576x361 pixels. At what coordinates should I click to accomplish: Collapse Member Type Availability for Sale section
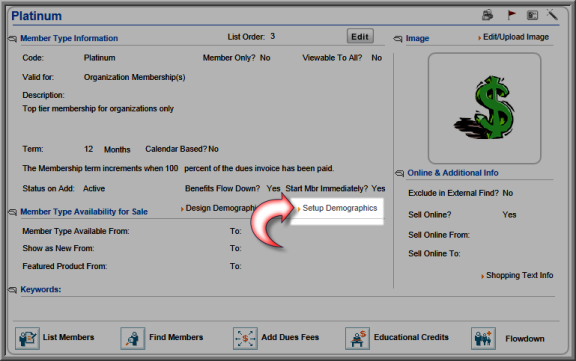(12, 212)
